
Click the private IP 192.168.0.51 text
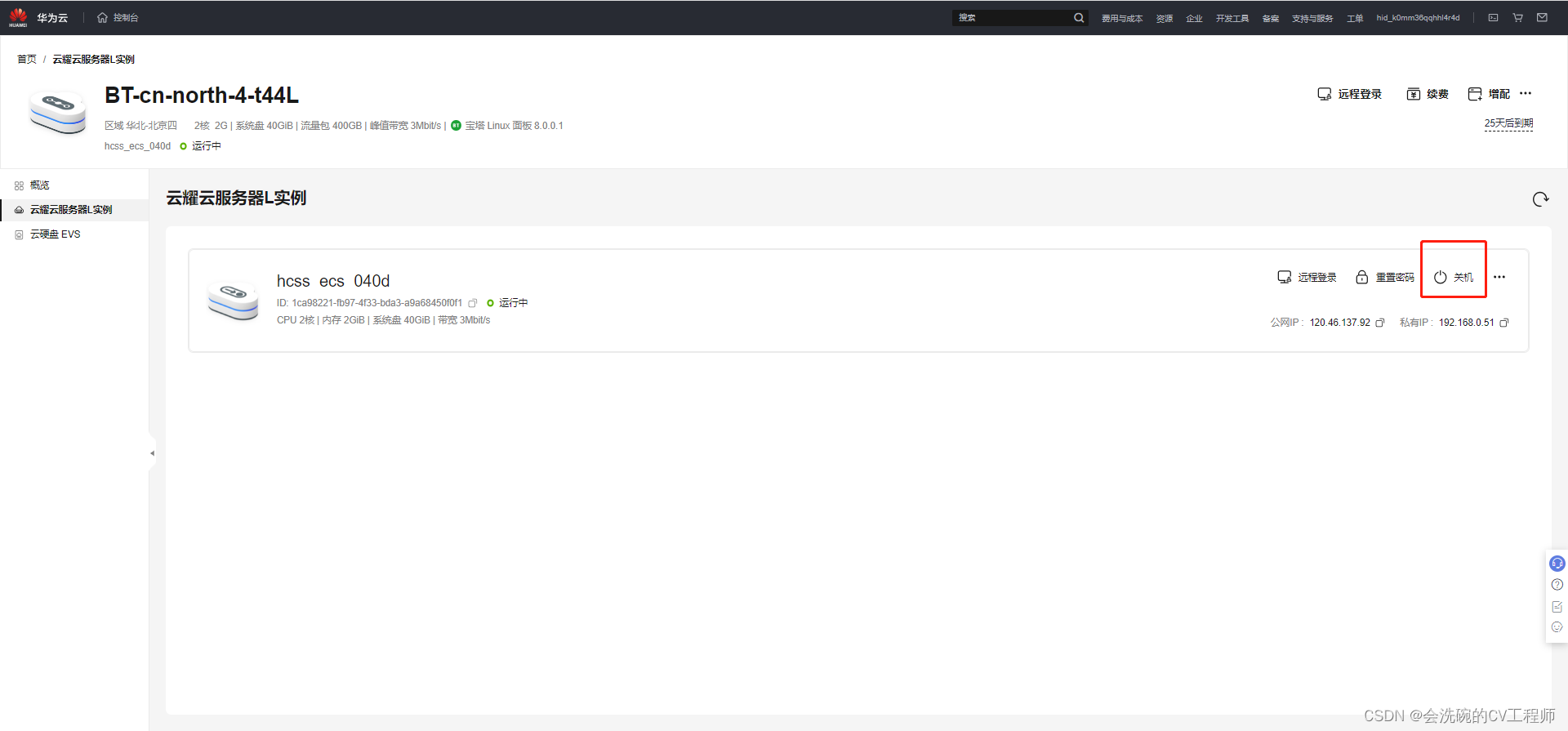(1466, 323)
